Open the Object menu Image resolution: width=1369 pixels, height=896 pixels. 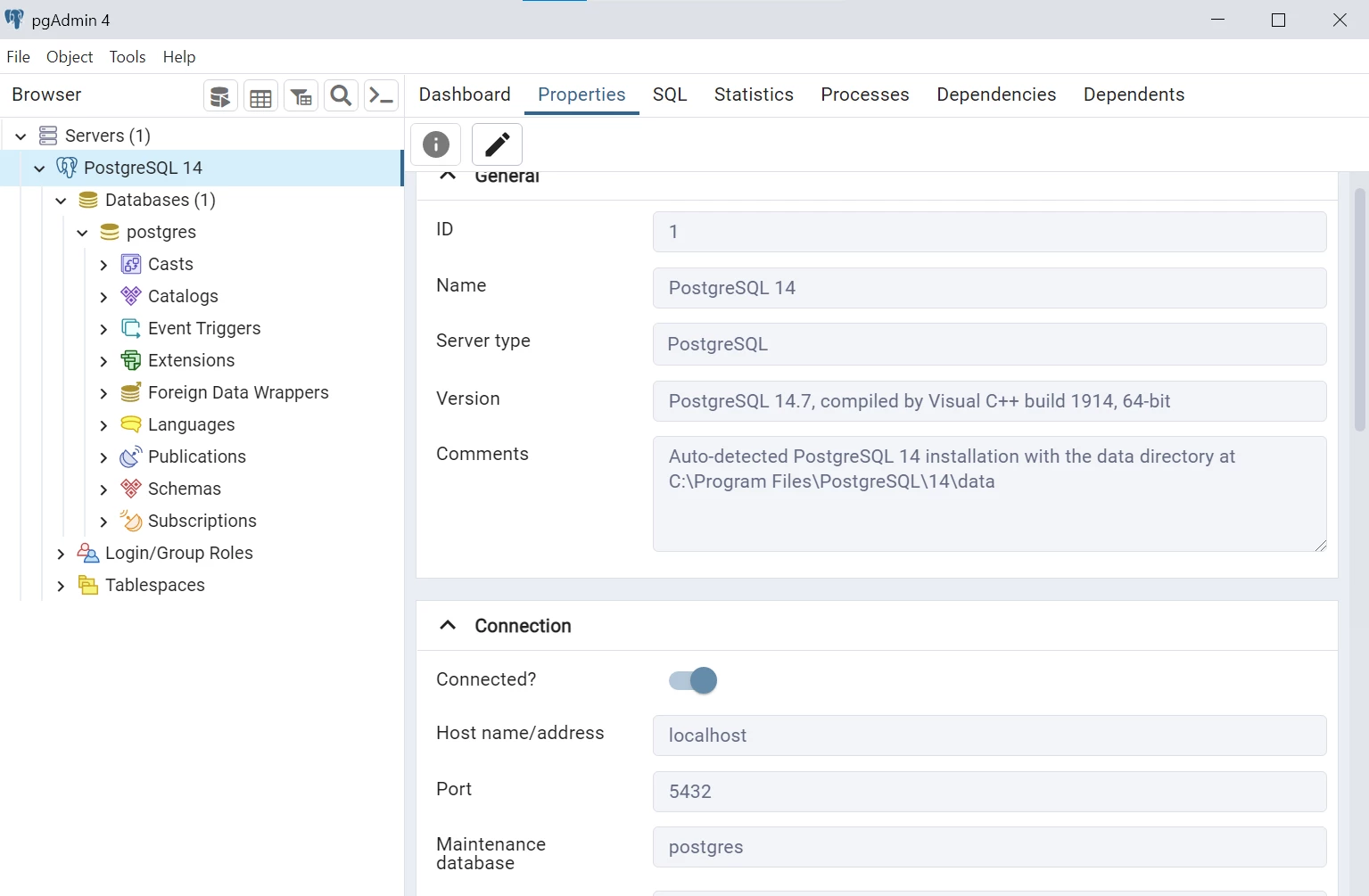70,57
